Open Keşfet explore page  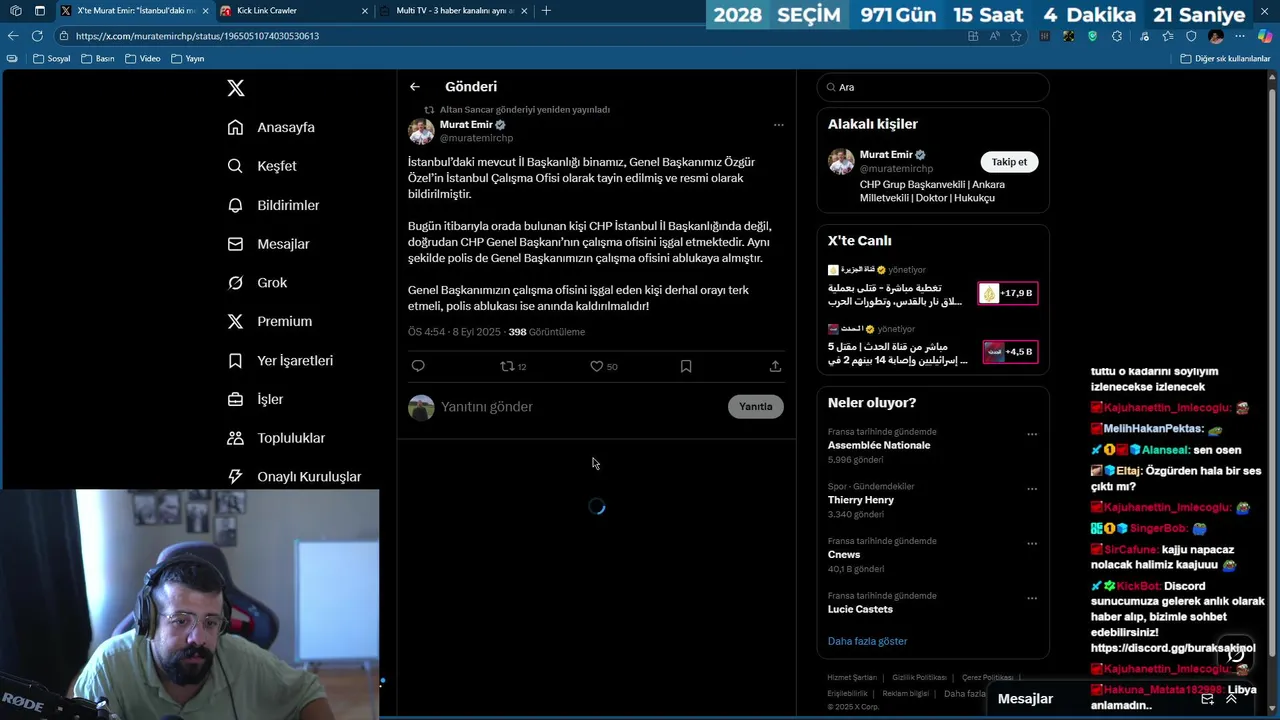click(262, 166)
